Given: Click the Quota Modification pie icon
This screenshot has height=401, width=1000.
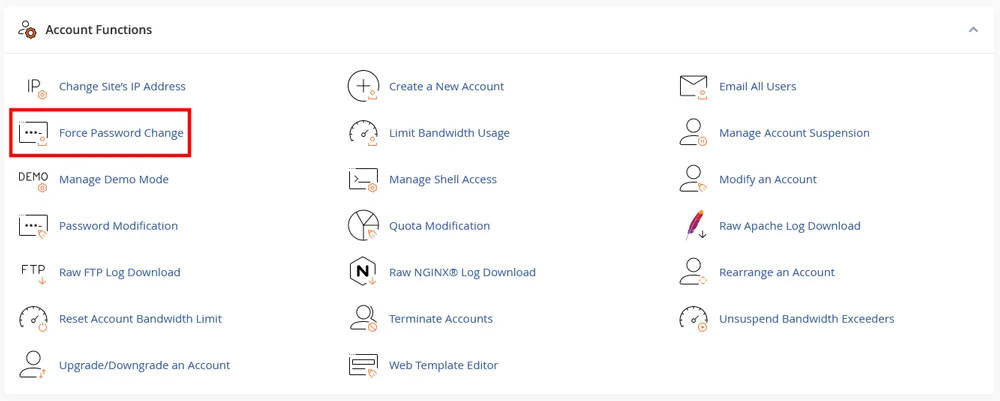Looking at the screenshot, I should coord(364,226).
